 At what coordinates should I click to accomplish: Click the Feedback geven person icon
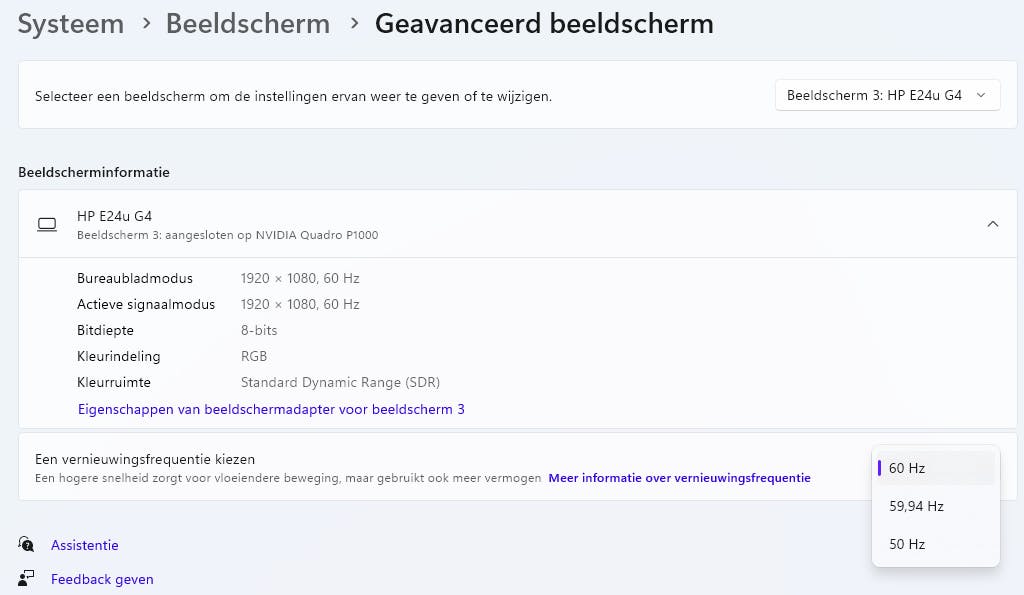click(x=26, y=578)
